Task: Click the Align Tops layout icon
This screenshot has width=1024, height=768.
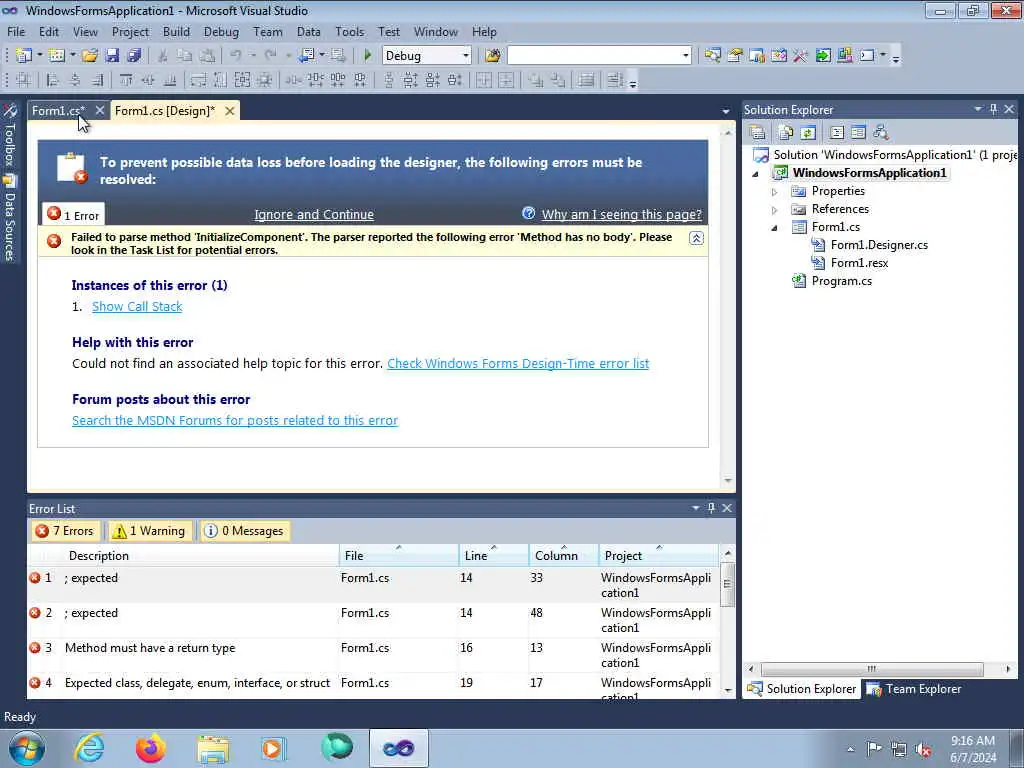Action: pos(126,80)
